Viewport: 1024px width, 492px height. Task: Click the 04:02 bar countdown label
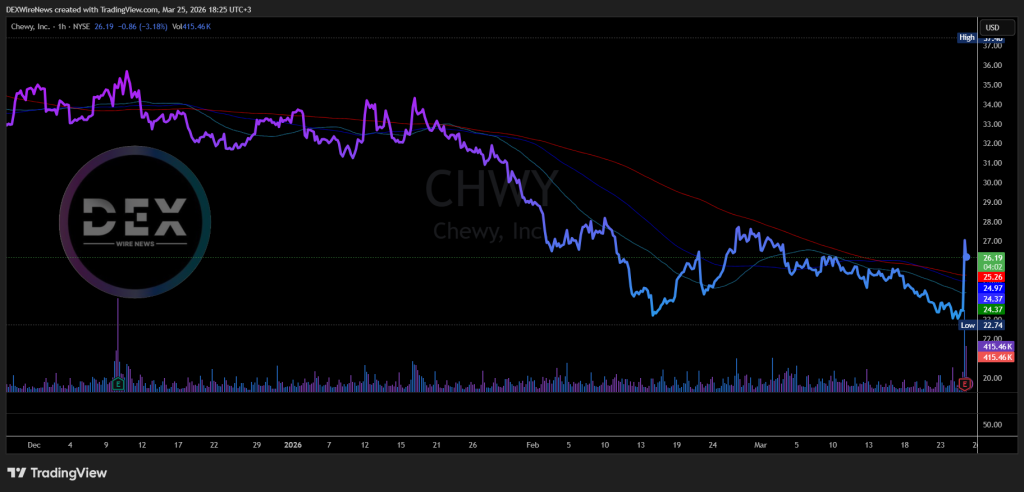(x=992, y=267)
